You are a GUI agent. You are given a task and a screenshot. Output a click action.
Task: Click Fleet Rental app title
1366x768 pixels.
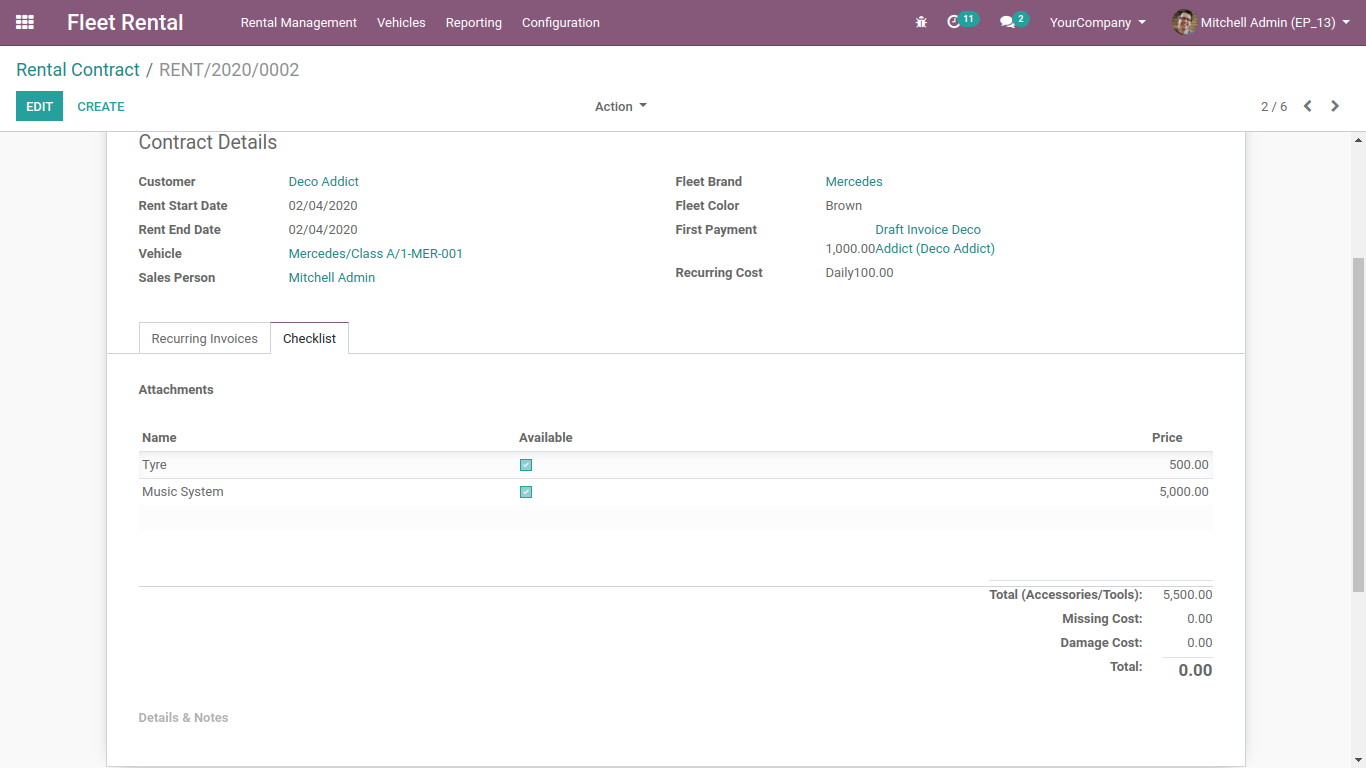tap(125, 22)
